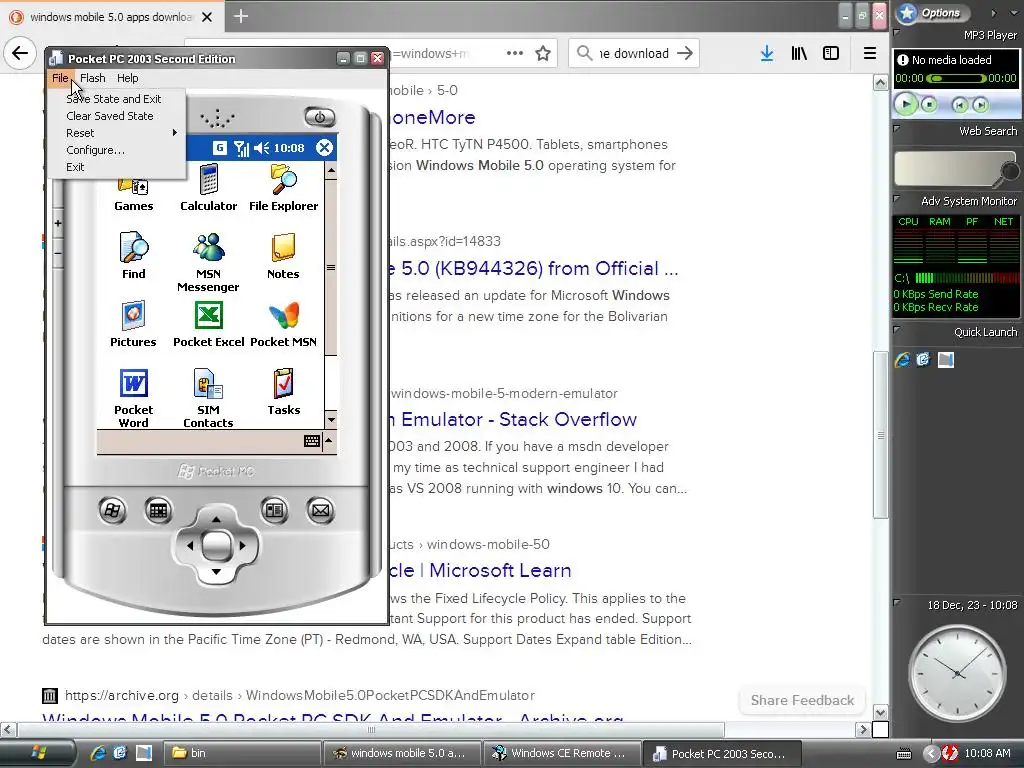The image size is (1024, 768).
Task: Launch Pocket MSN
Action: click(283, 323)
